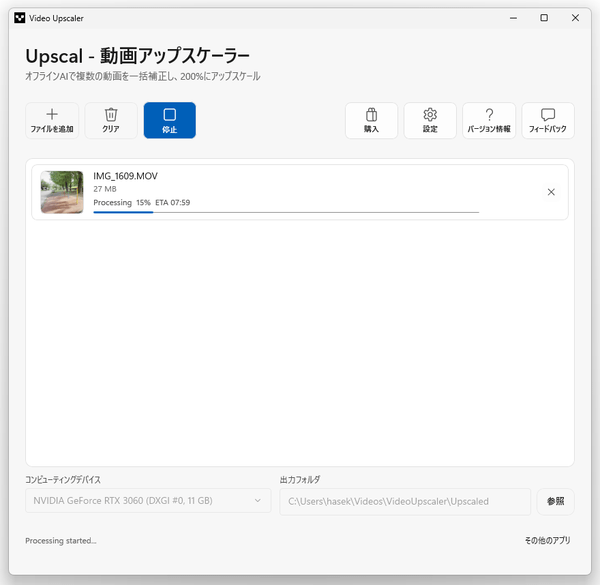Close the Video Upscaler window

click(x=575, y=18)
